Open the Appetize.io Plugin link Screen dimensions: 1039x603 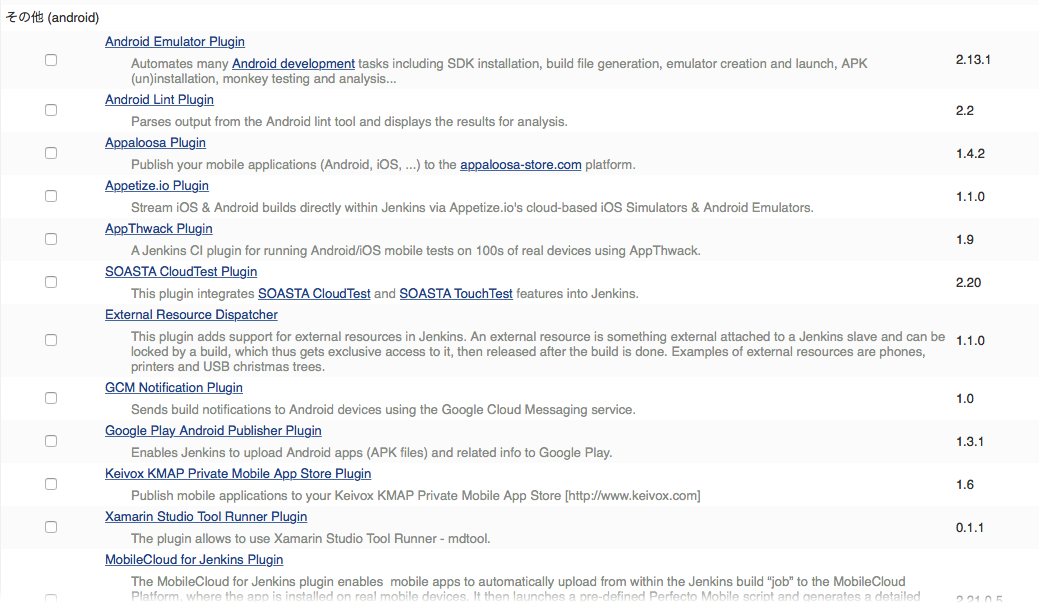pos(157,186)
